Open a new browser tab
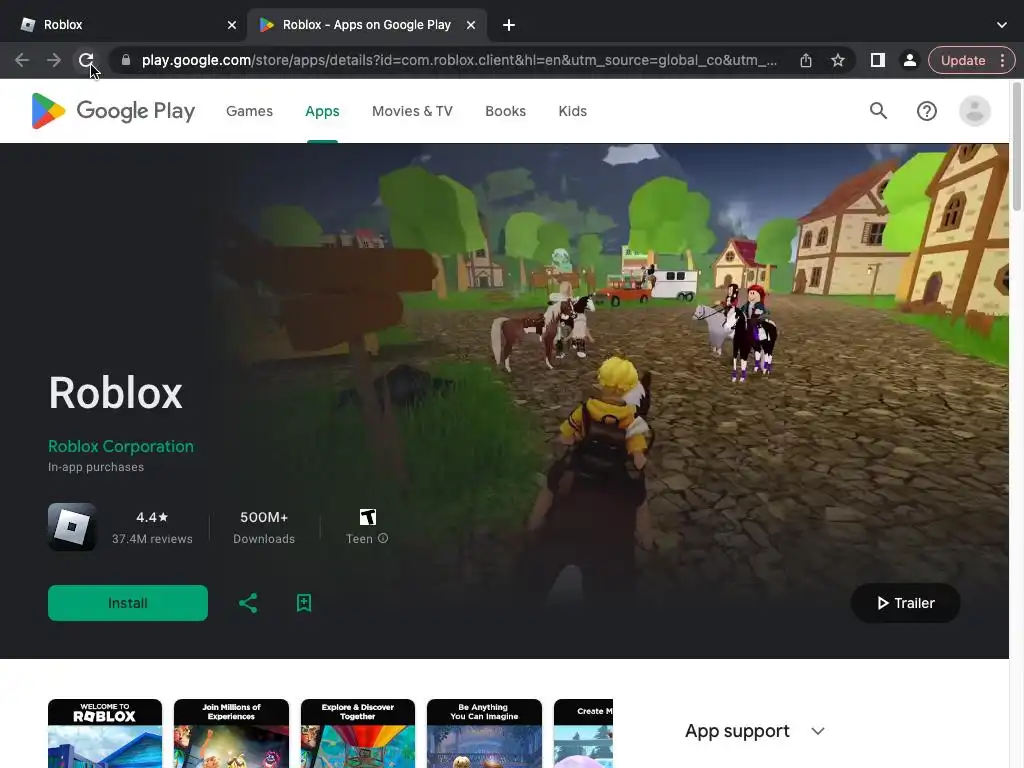 point(509,25)
